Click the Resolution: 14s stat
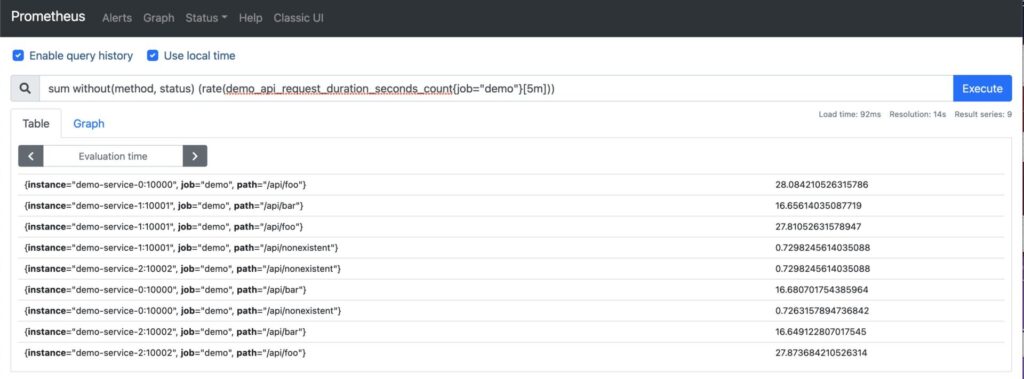Image resolution: width=1024 pixels, height=379 pixels. (x=918, y=114)
